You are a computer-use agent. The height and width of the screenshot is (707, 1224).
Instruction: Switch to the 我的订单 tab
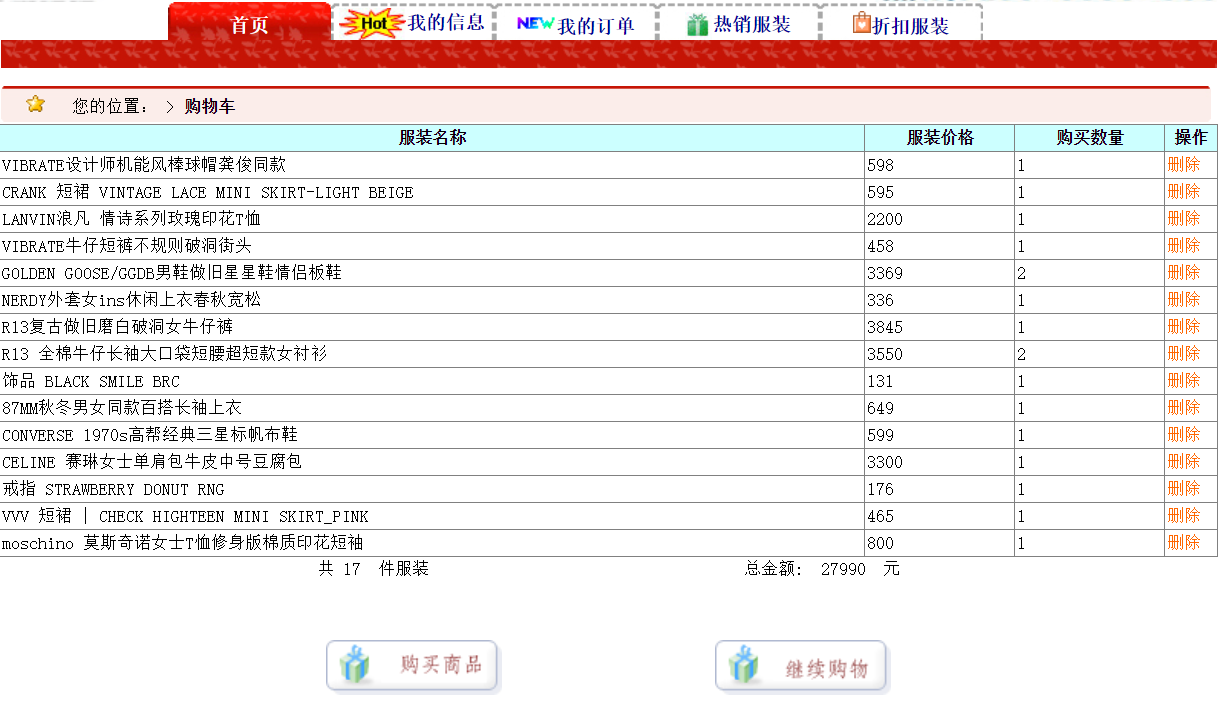[575, 22]
